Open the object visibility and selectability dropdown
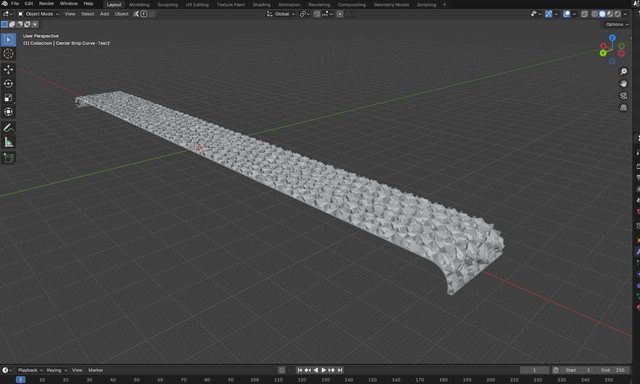The image size is (640, 384). pos(536,14)
